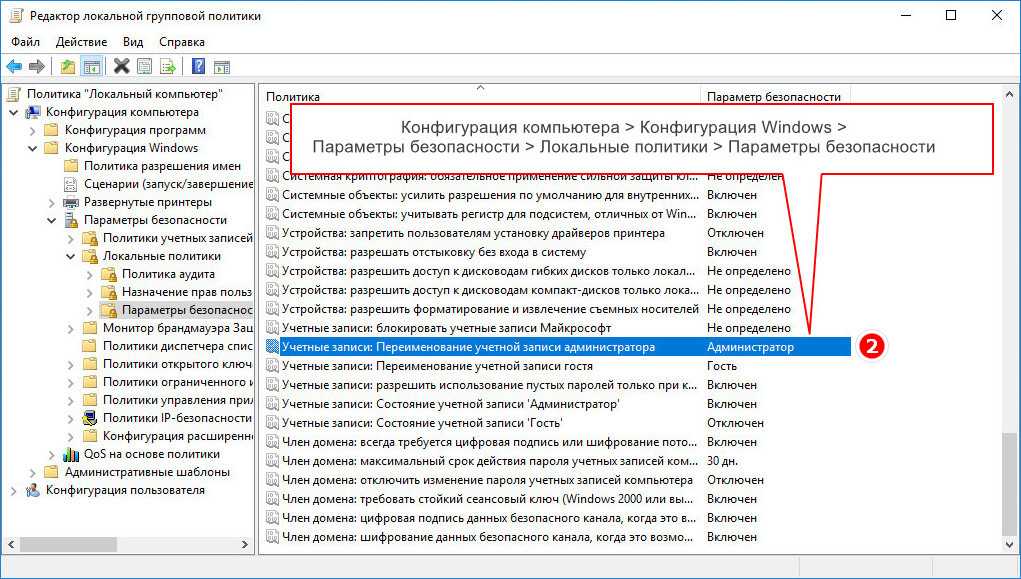Click the Delete (X) toolbar icon
This screenshot has width=1021, height=579.
[122, 66]
